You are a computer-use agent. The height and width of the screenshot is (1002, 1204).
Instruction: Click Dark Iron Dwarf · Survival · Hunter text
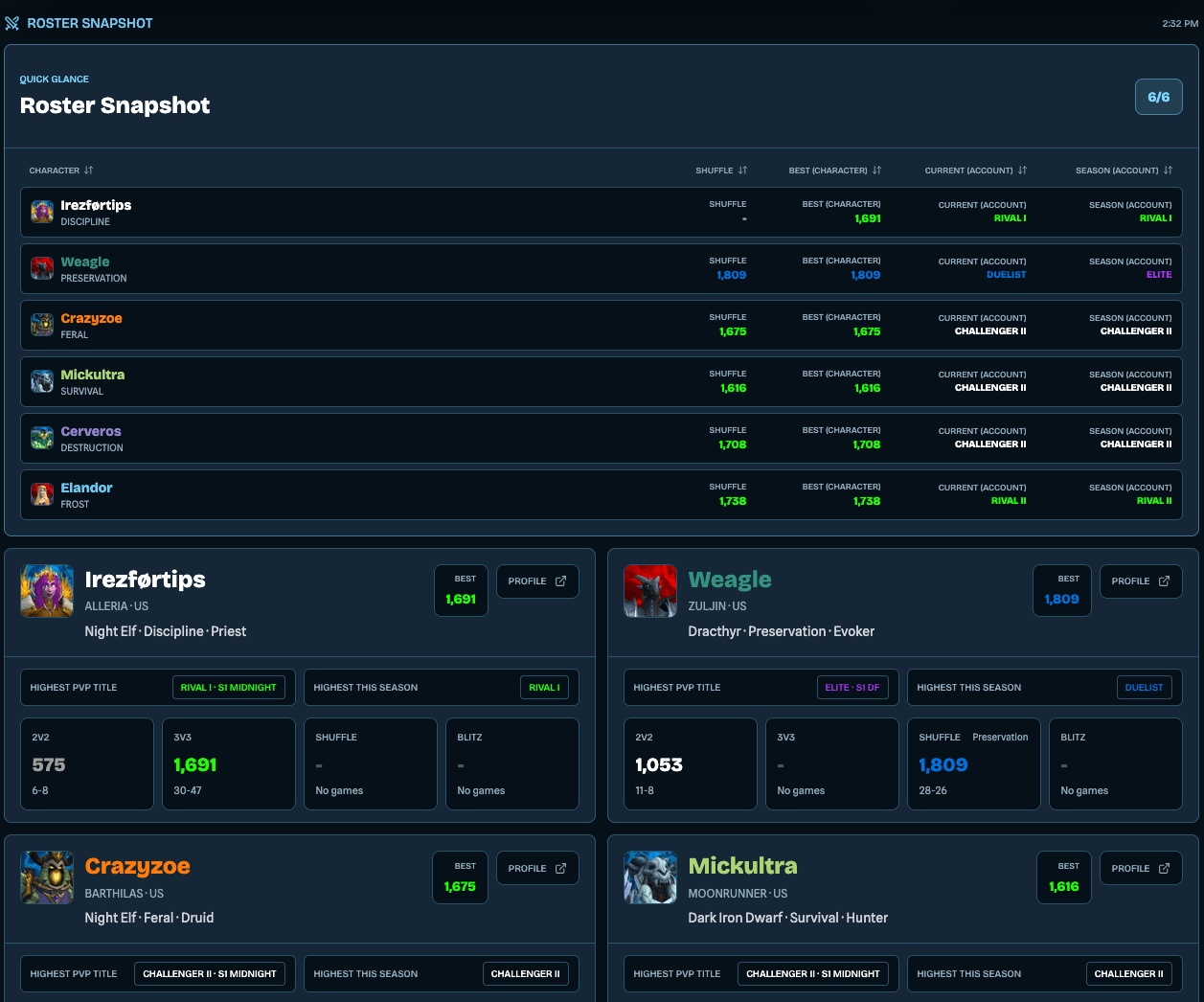coord(787,918)
